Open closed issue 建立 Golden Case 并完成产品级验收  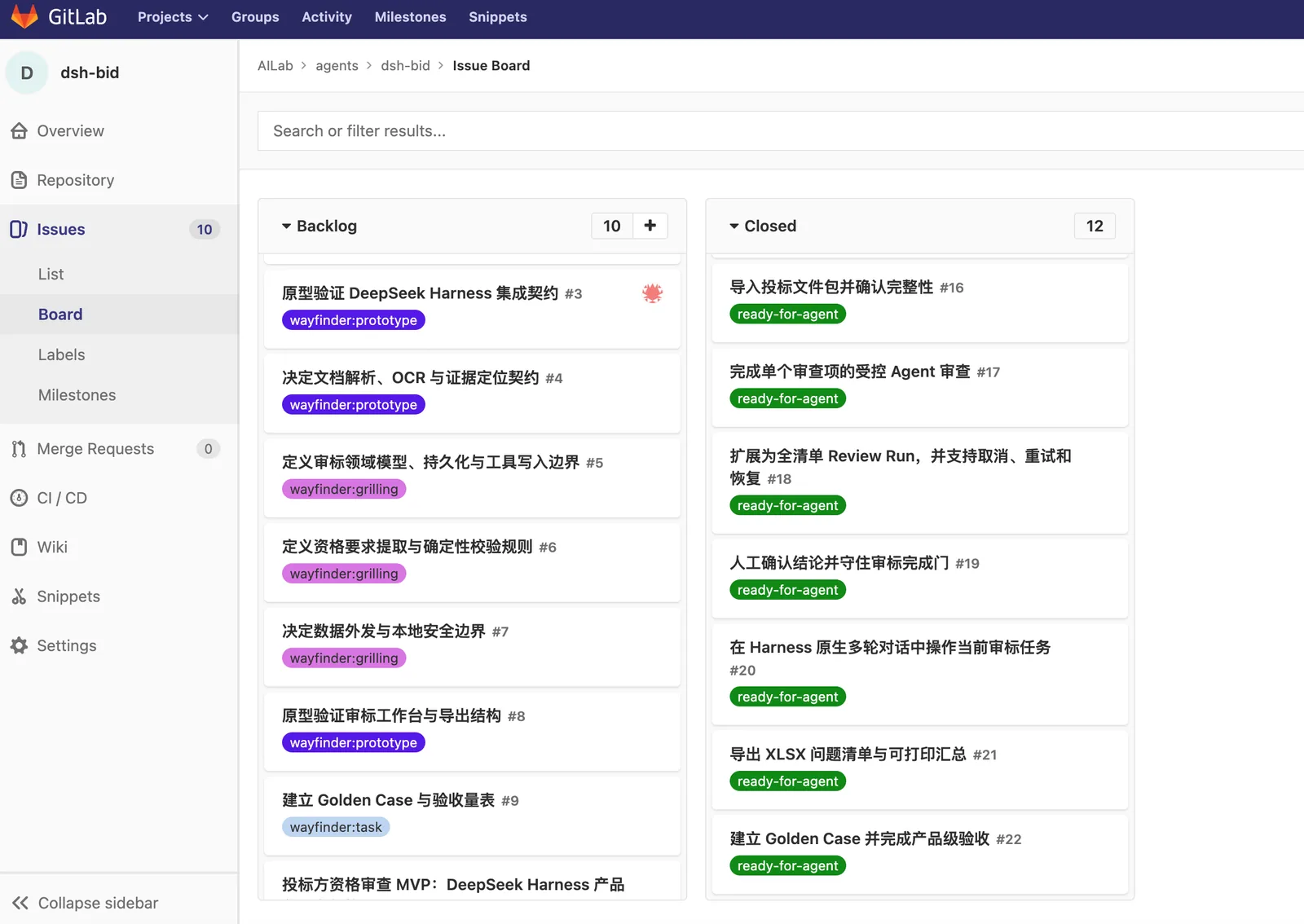(x=860, y=839)
